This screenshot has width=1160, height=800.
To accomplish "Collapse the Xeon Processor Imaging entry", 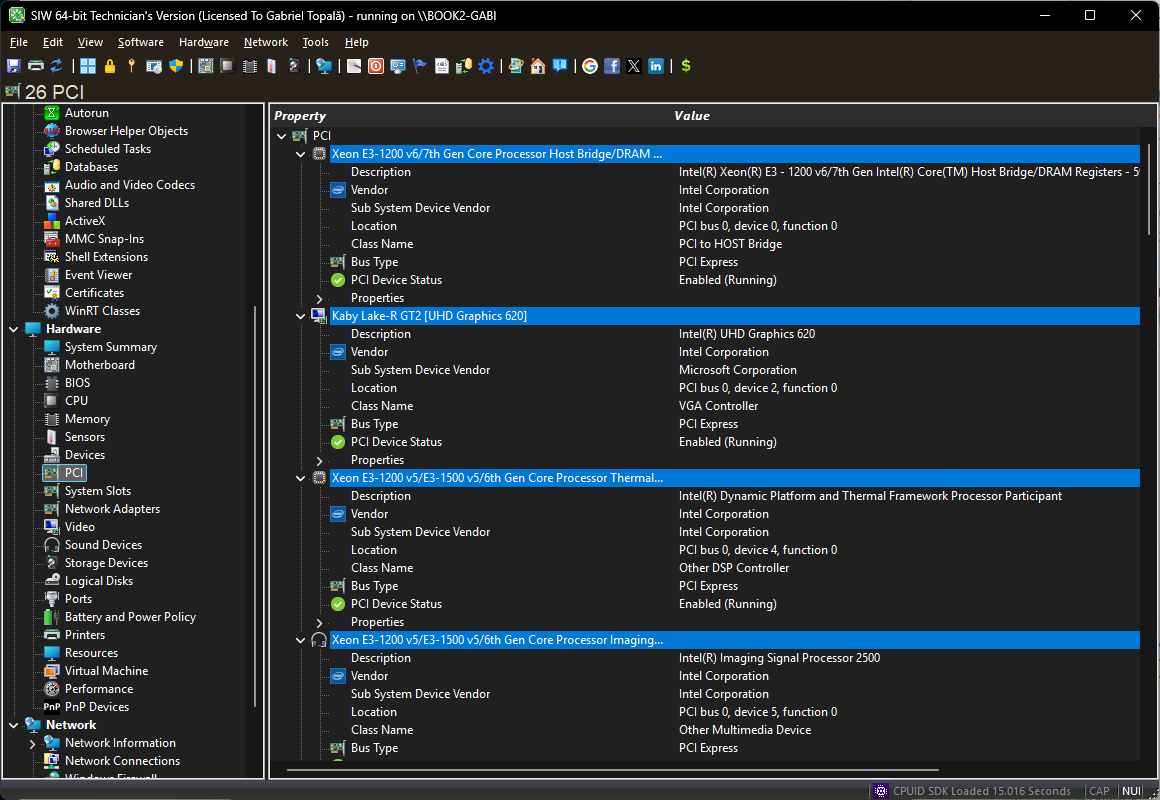I will coord(300,641).
